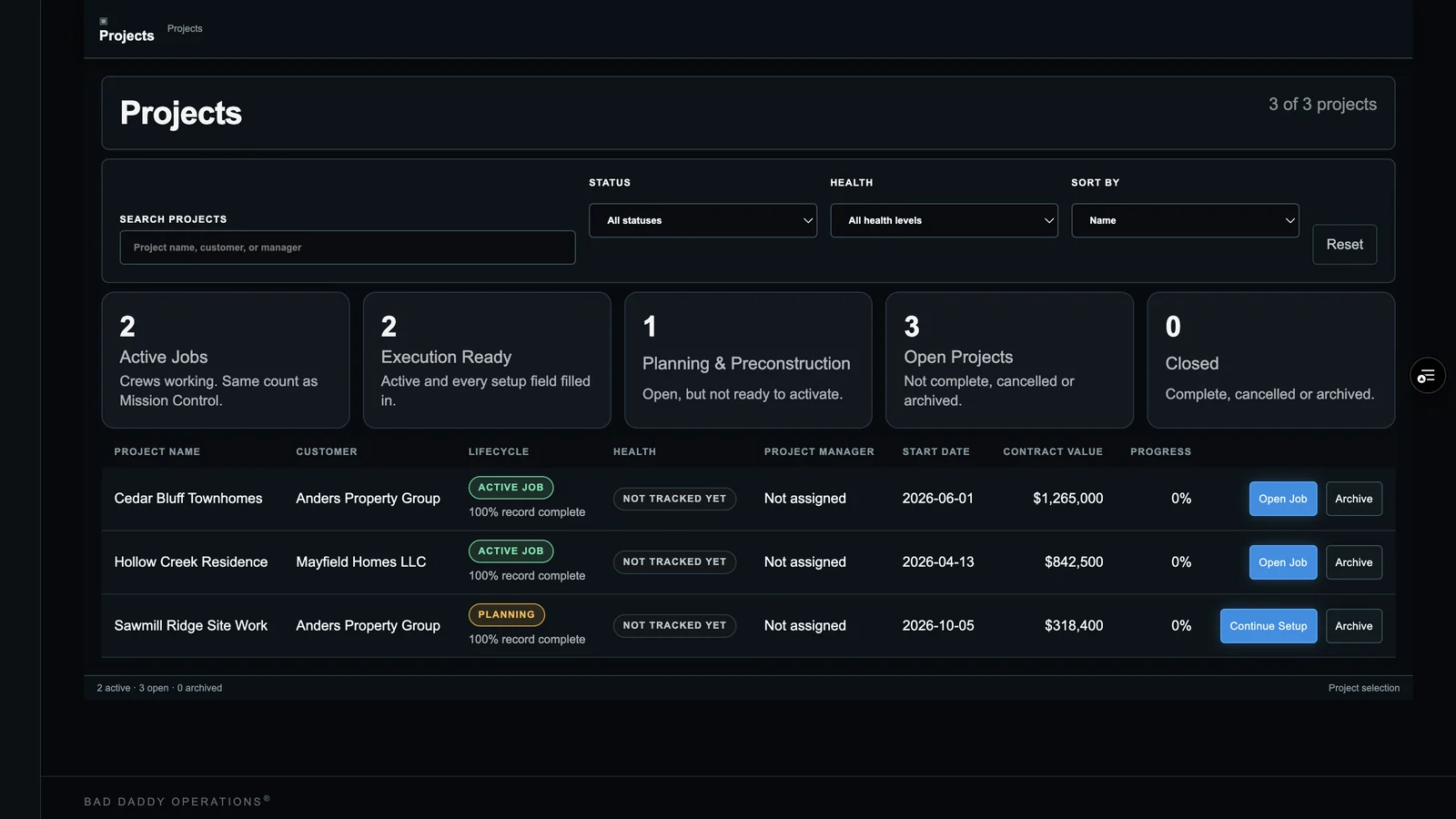Open the floating checklist icon at right edge
Image resolution: width=1456 pixels, height=819 pixels.
(x=1427, y=376)
